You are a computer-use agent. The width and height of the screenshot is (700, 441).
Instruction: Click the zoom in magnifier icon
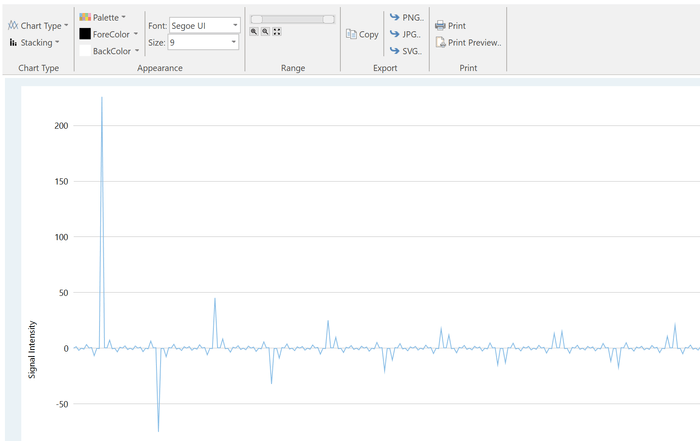click(x=255, y=32)
